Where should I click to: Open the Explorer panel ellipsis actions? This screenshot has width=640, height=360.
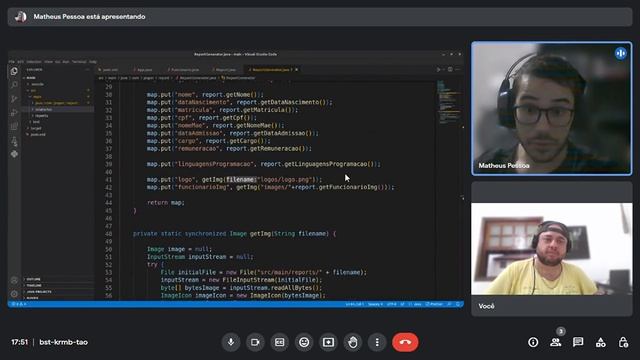tap(87, 70)
